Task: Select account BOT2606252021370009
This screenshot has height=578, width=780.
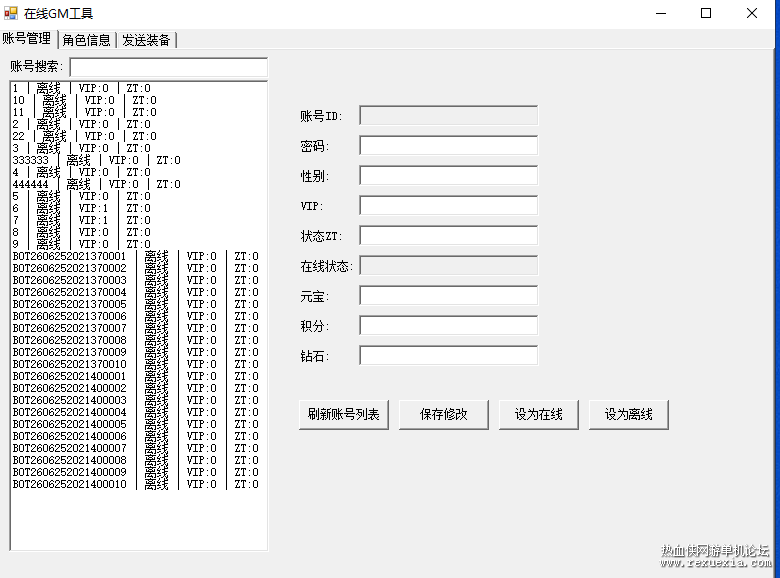Action: pos(138,352)
